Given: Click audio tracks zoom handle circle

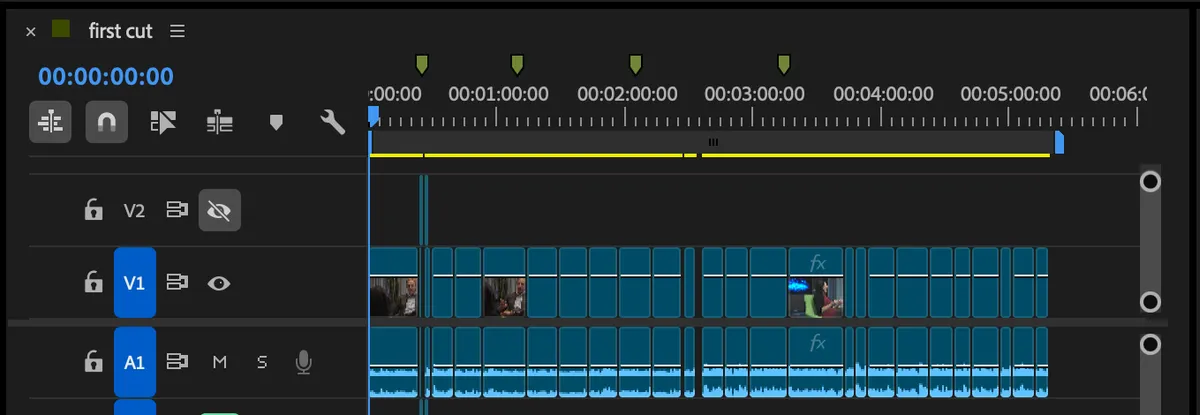Looking at the screenshot, I should [1150, 345].
